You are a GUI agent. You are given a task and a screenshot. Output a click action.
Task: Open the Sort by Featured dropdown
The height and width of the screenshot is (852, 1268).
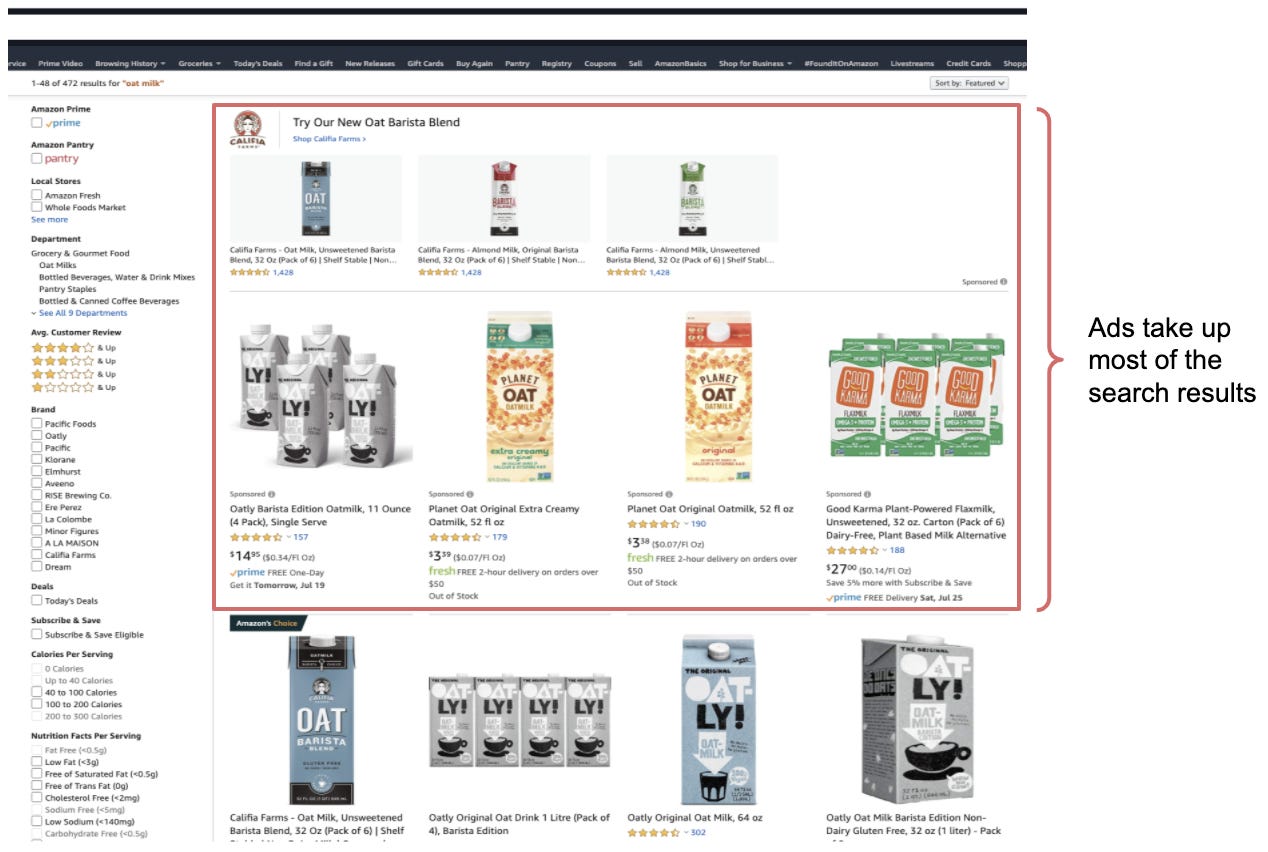click(x=968, y=83)
